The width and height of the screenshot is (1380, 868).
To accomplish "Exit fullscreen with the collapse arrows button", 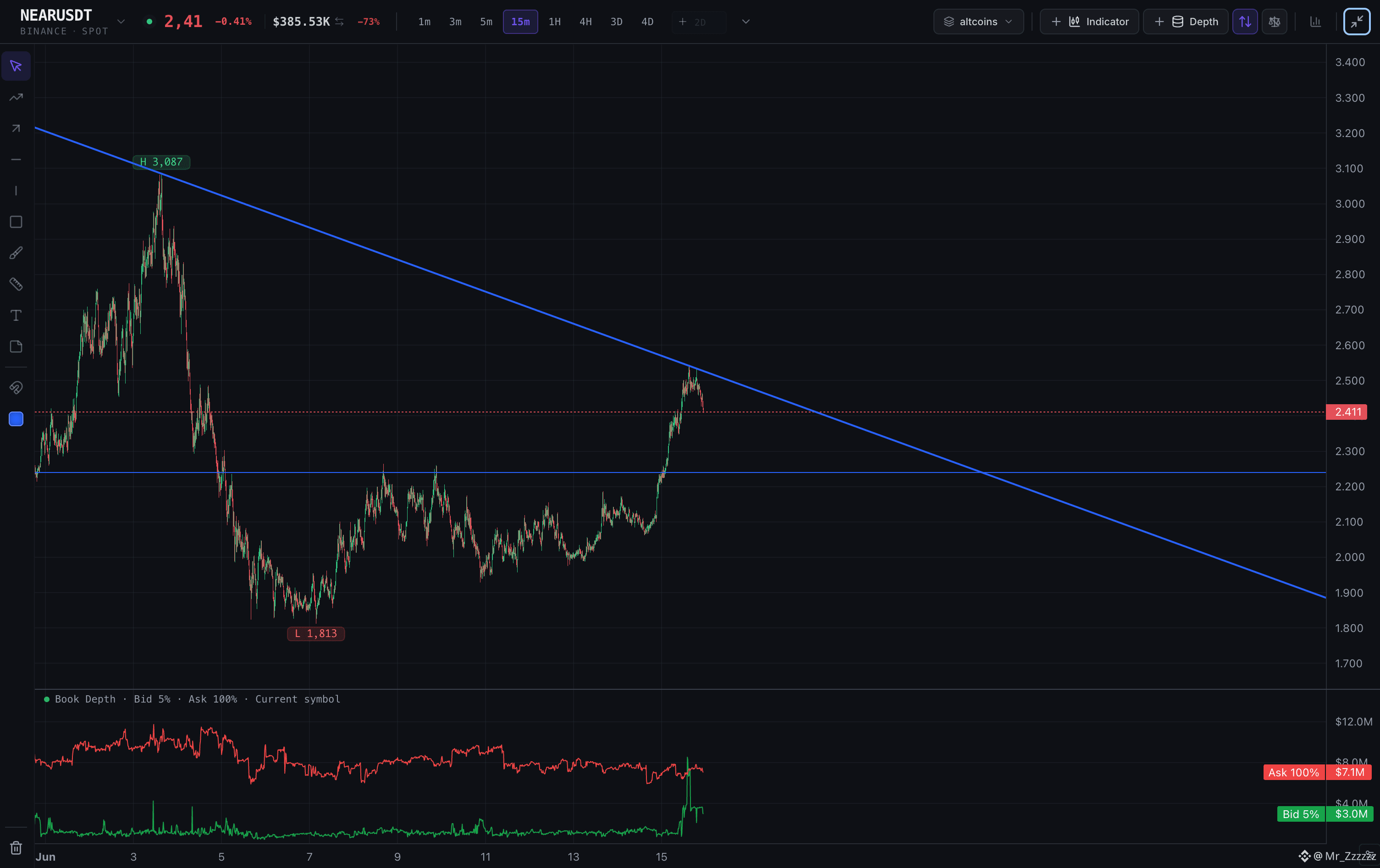I will [1357, 22].
